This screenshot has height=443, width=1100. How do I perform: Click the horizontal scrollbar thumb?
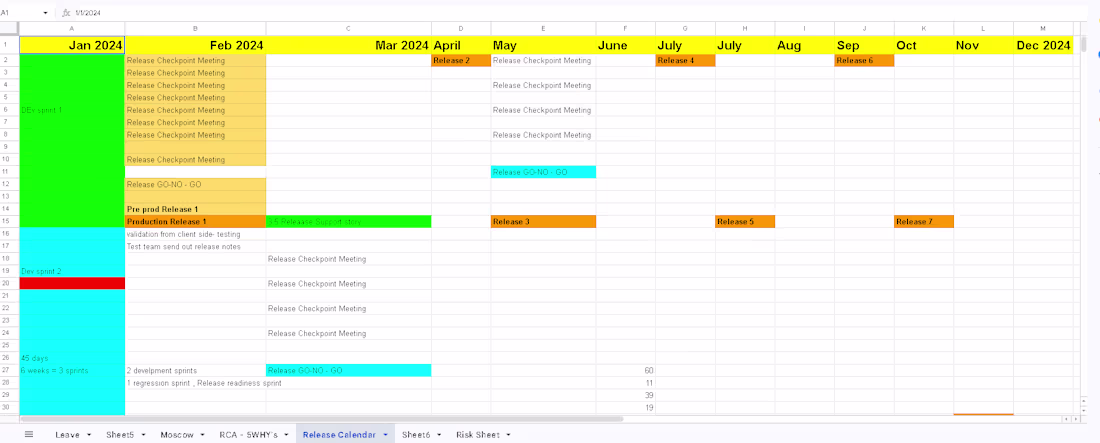[321, 419]
